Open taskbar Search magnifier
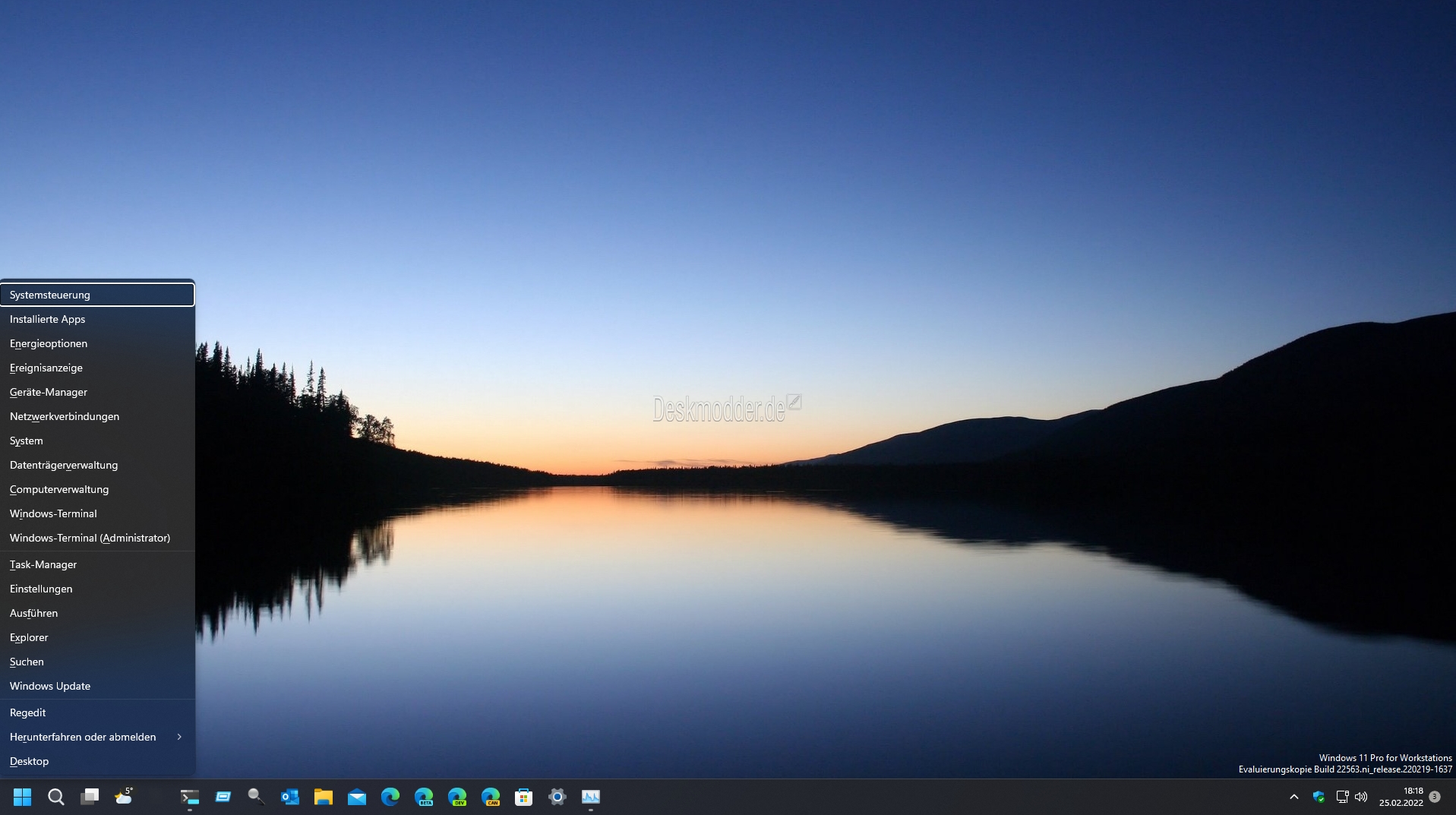1456x815 pixels. click(56, 797)
